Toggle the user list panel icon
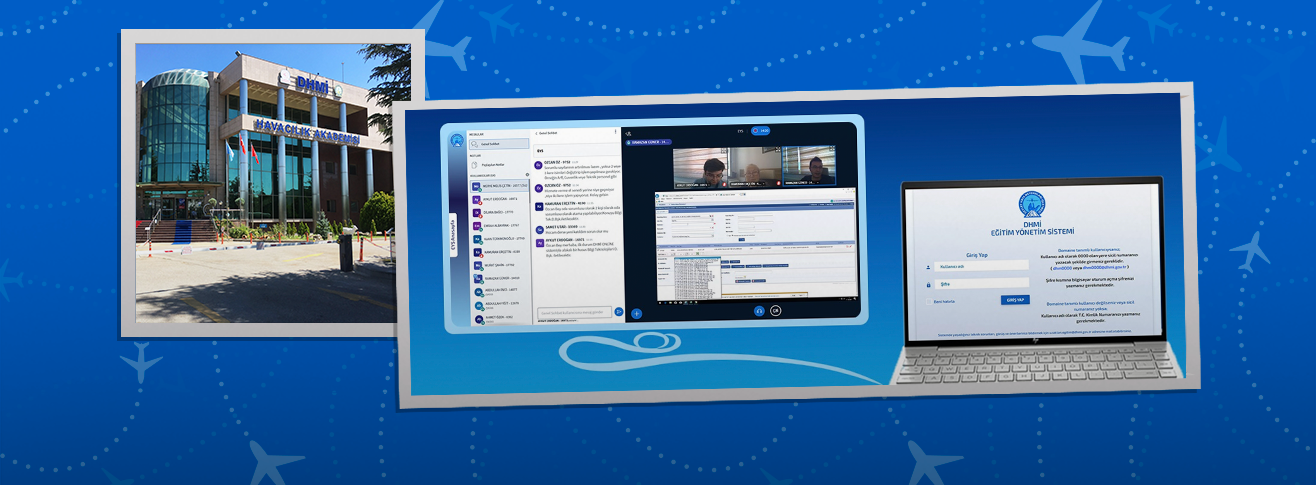Screen dimensions: 1316x485 pos(628,134)
